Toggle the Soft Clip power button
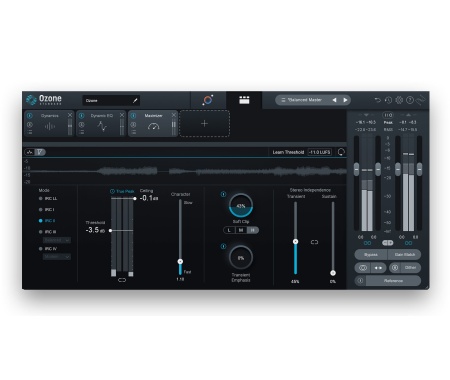The width and height of the screenshot is (450, 380). [223, 194]
